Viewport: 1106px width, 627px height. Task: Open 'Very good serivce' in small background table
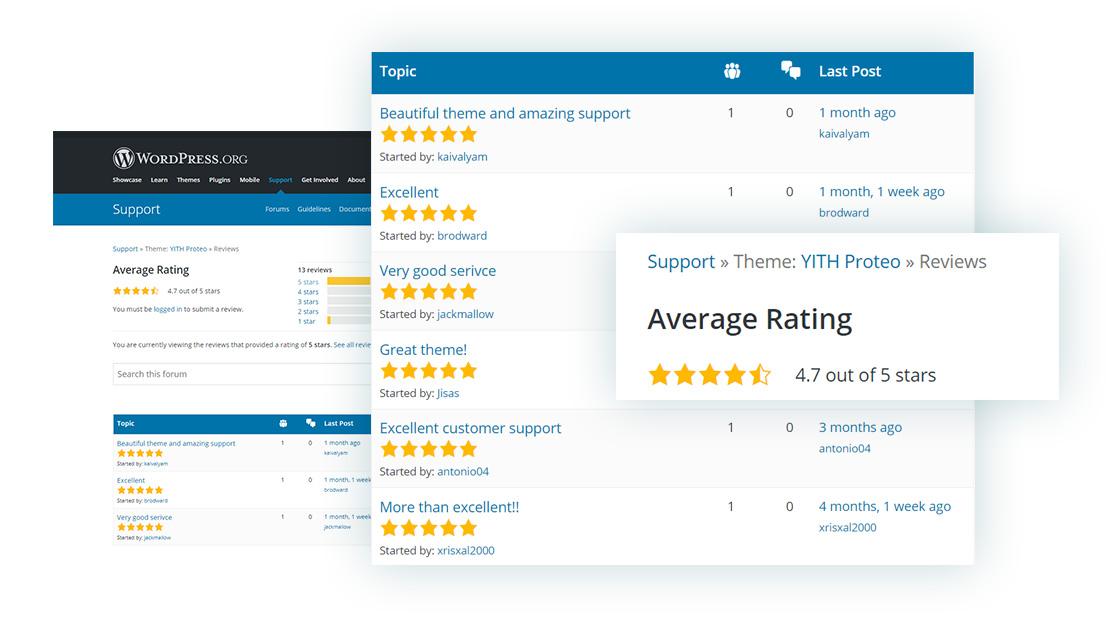[x=144, y=517]
